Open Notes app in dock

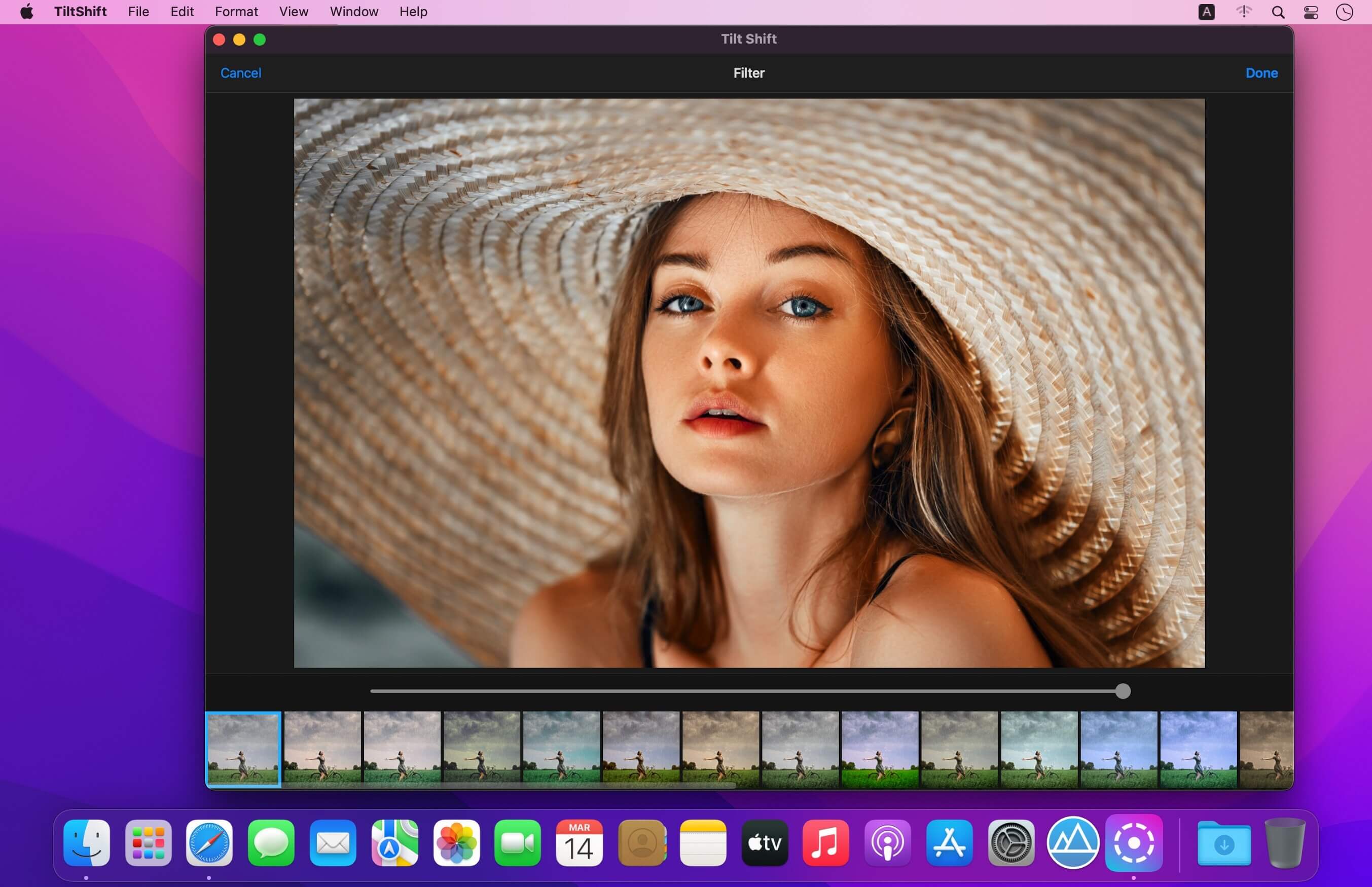[703, 842]
